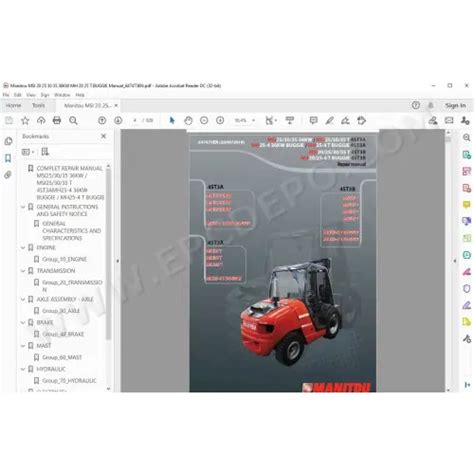
Task: Zoom out with the minus icon
Action: [x=204, y=121]
